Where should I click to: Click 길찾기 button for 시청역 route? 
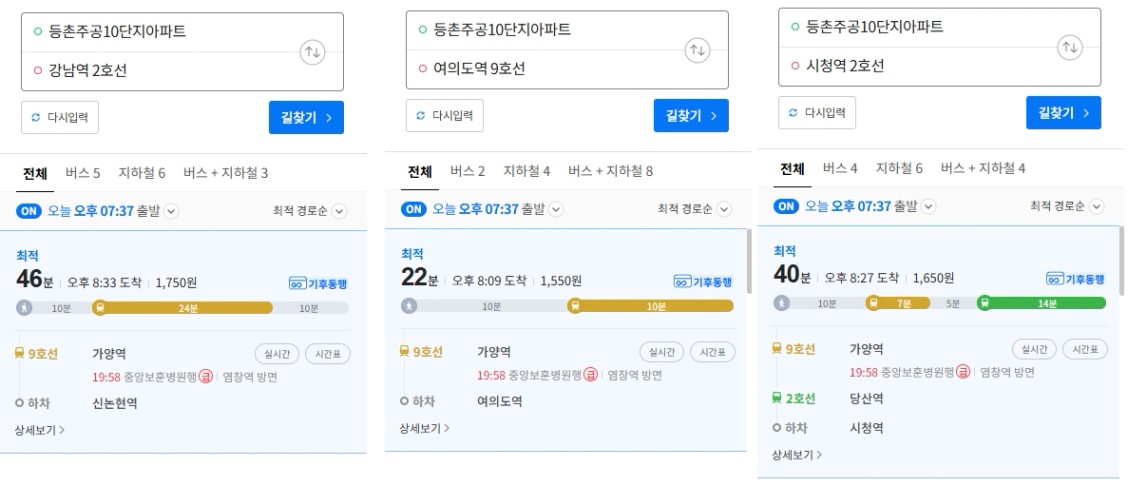[x=1063, y=113]
